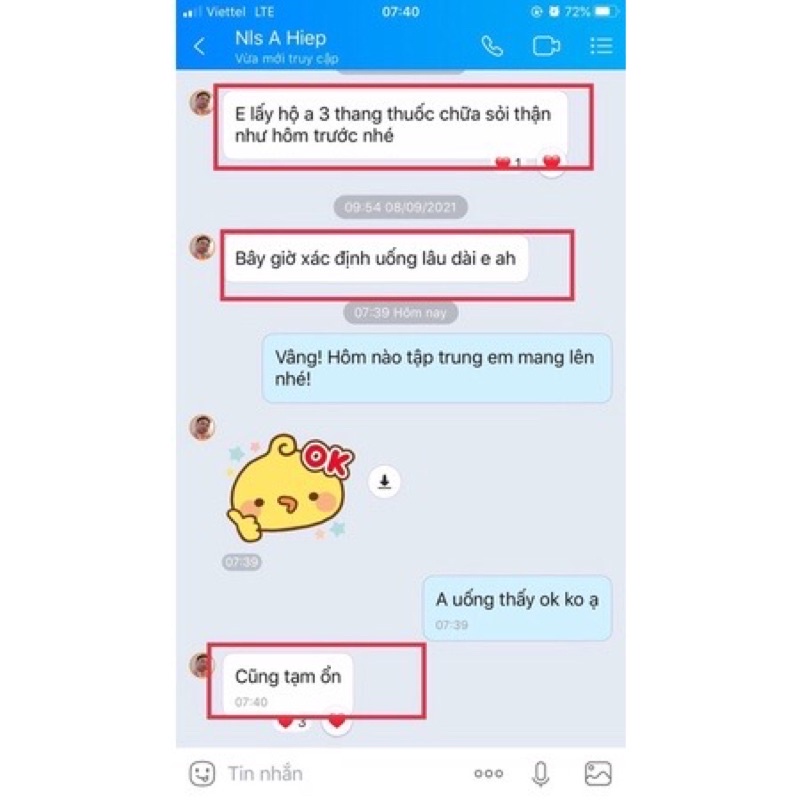Tap the back arrow in chat header

199,46
